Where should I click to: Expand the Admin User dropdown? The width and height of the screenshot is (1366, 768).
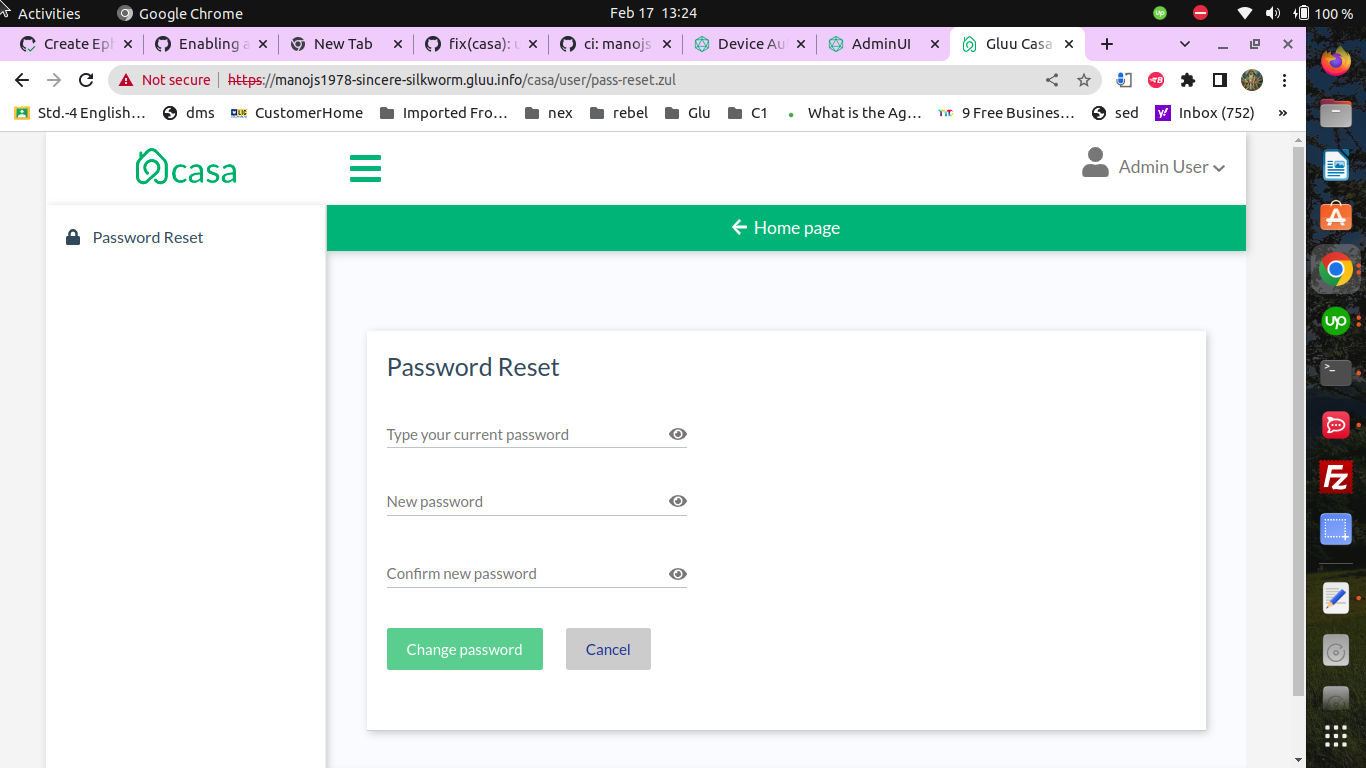coord(1219,167)
